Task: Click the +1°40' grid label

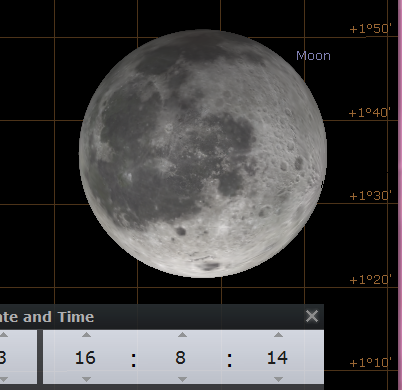Action: (x=369, y=113)
